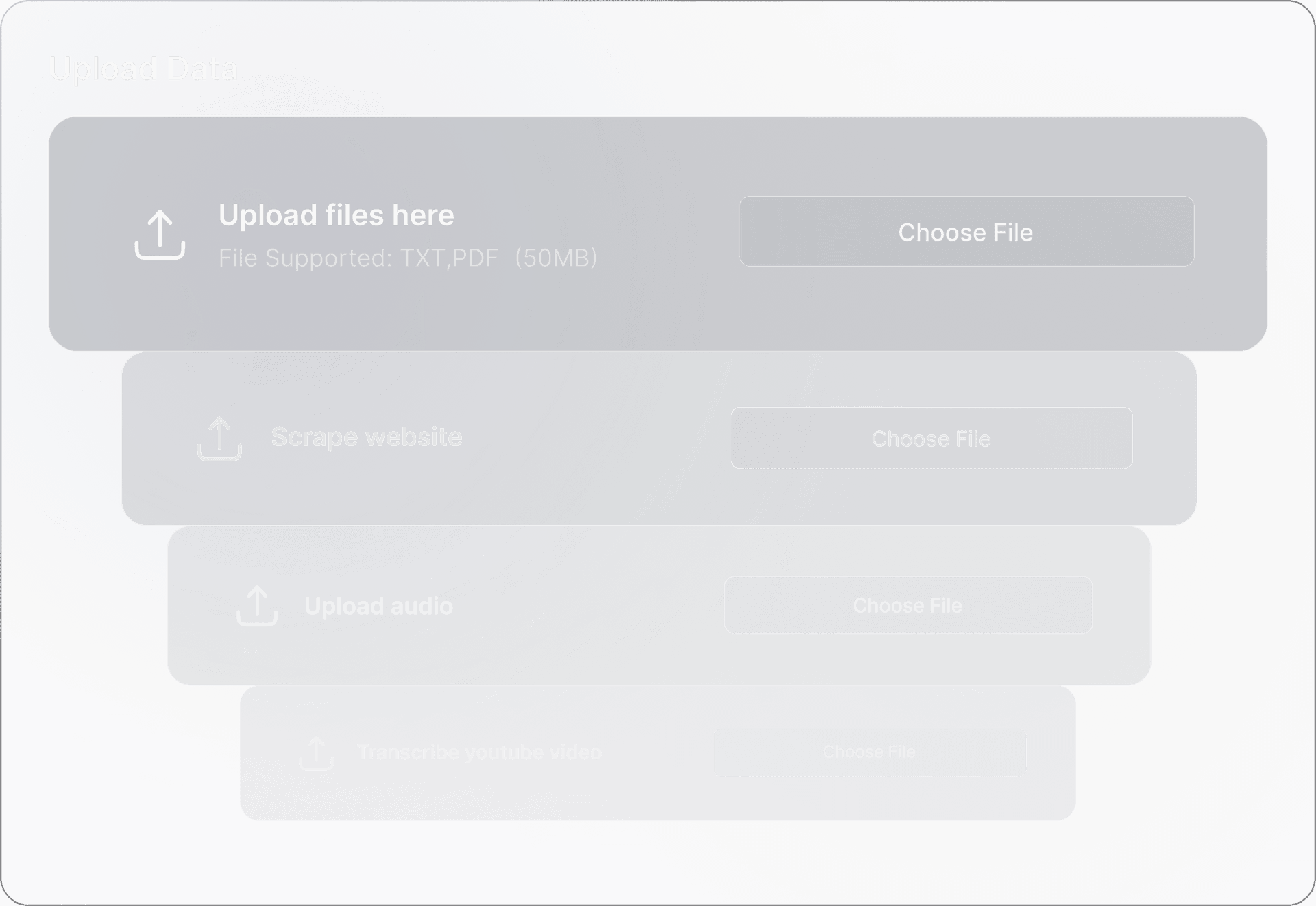Click the 50MB size limit text
Image resolution: width=1316 pixels, height=906 pixels.
click(x=556, y=258)
